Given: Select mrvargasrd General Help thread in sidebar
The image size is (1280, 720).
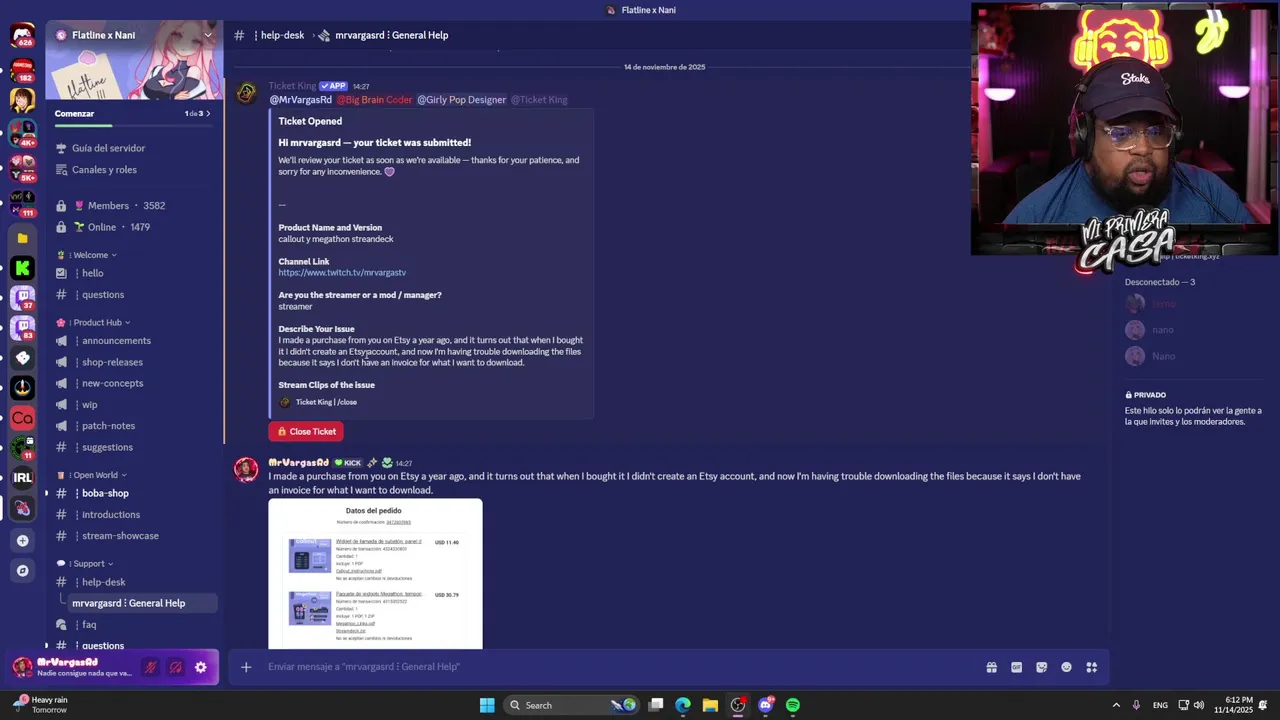Looking at the screenshot, I should click(x=141, y=603).
